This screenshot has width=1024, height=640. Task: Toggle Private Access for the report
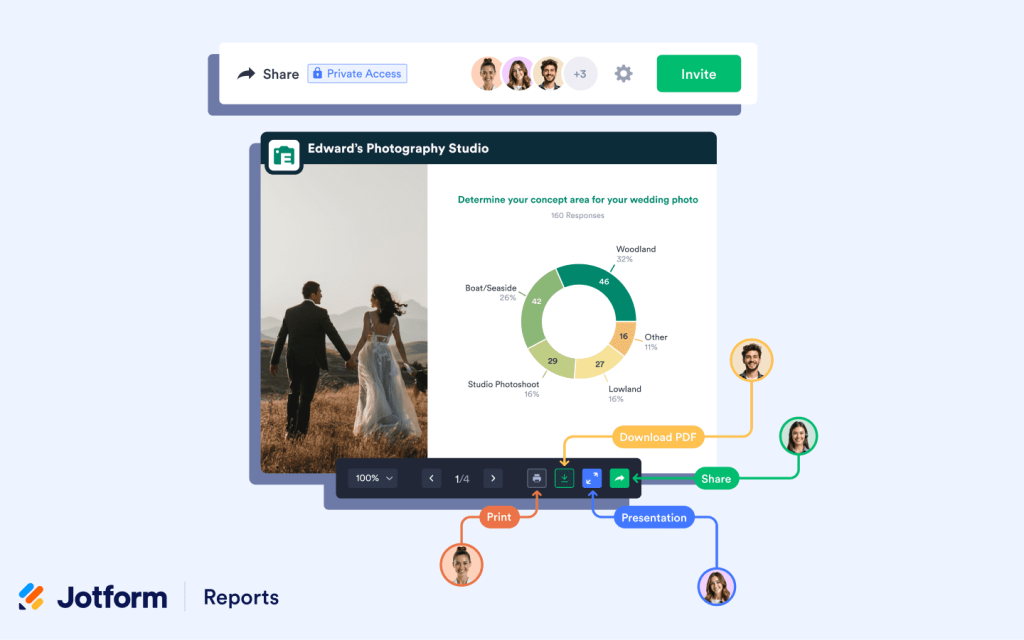[x=357, y=73]
